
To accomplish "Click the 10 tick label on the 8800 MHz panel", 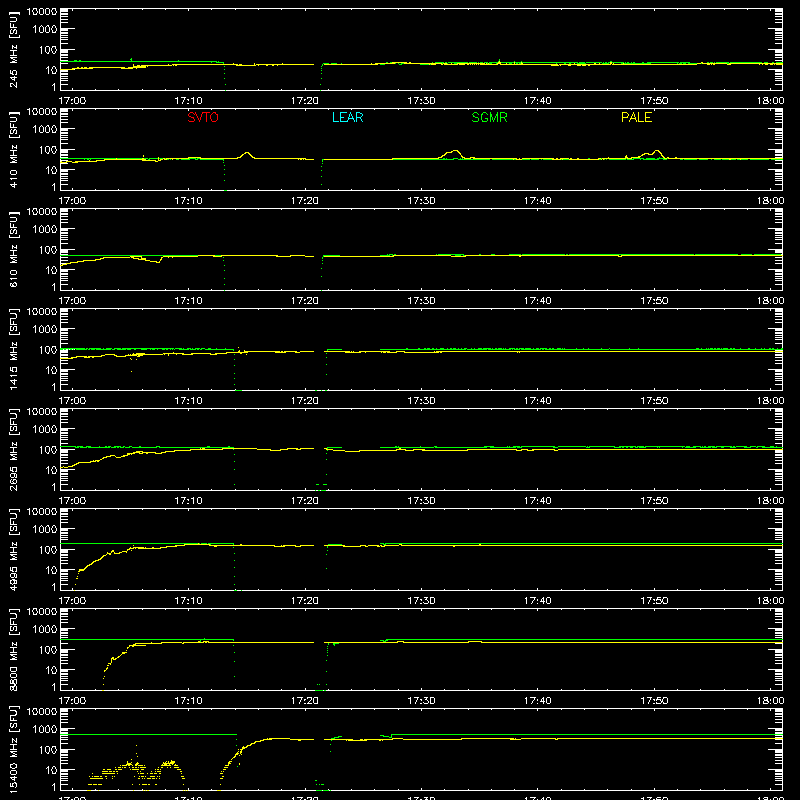I will [x=52, y=670].
